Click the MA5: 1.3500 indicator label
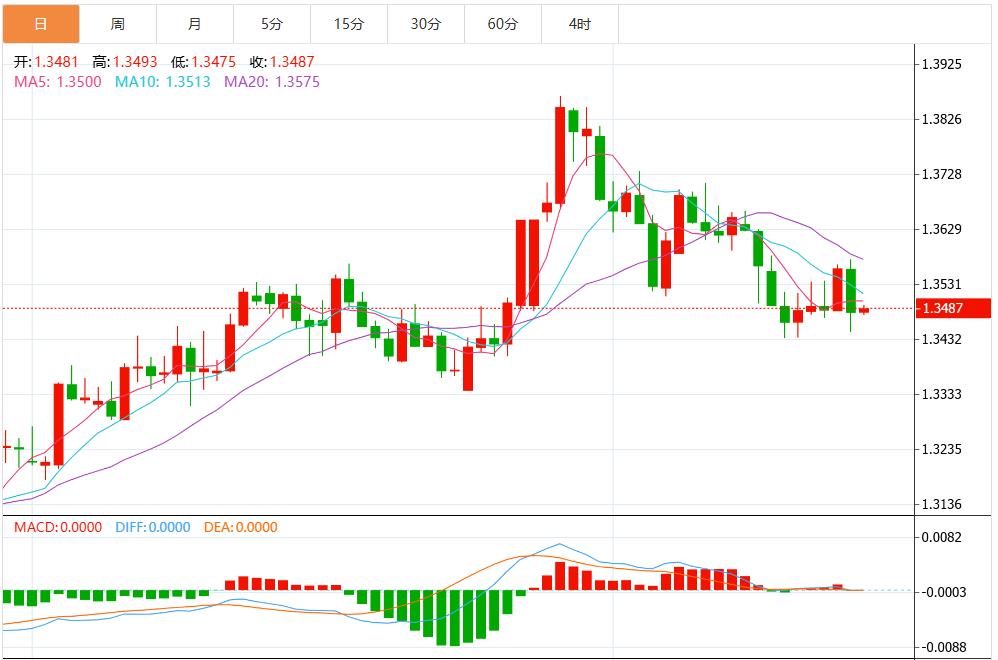 (57, 82)
